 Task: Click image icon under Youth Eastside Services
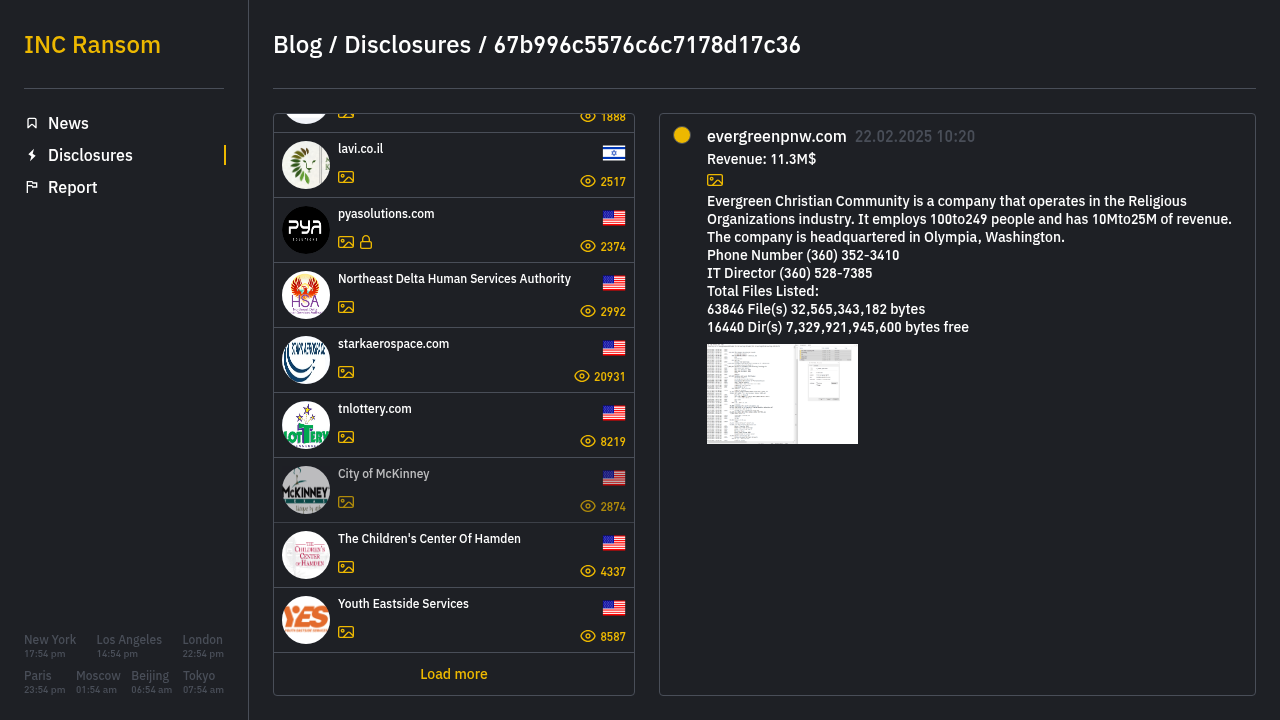[346, 632]
